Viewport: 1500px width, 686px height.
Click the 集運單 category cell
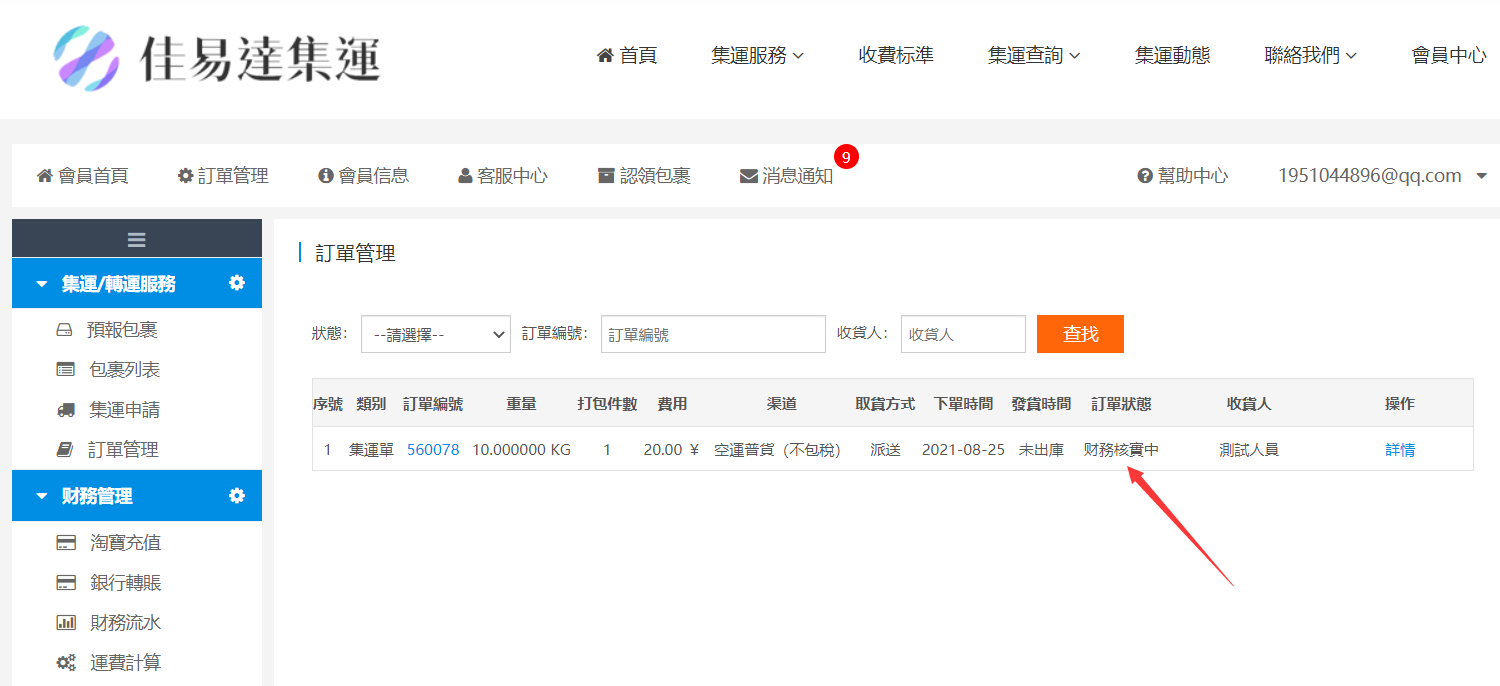coord(371,450)
